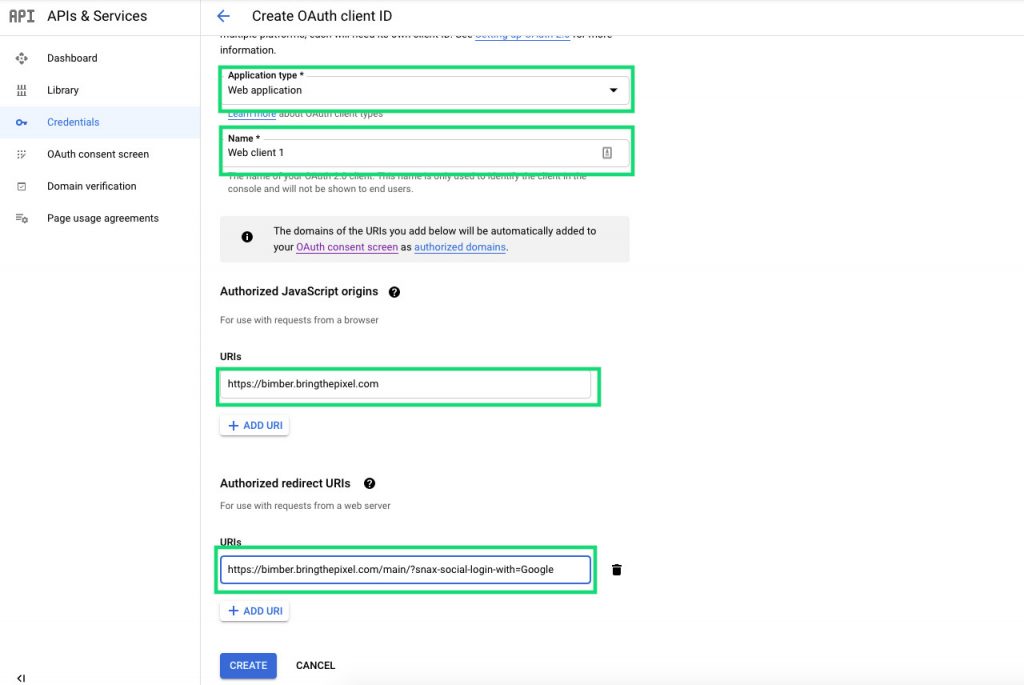Click 'For use with requests from a web server'

click(x=305, y=505)
